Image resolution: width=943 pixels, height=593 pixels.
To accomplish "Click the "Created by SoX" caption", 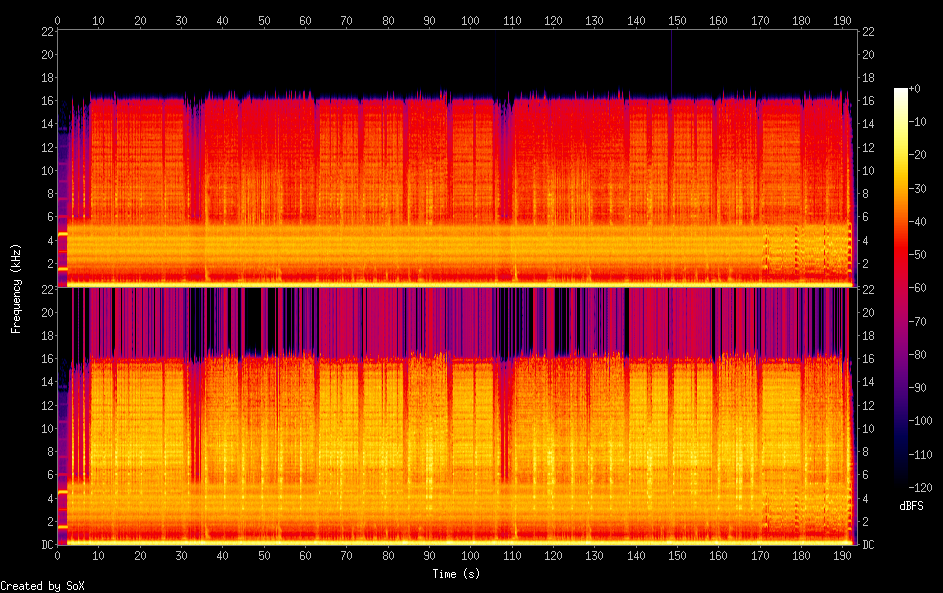I will tap(43, 586).
